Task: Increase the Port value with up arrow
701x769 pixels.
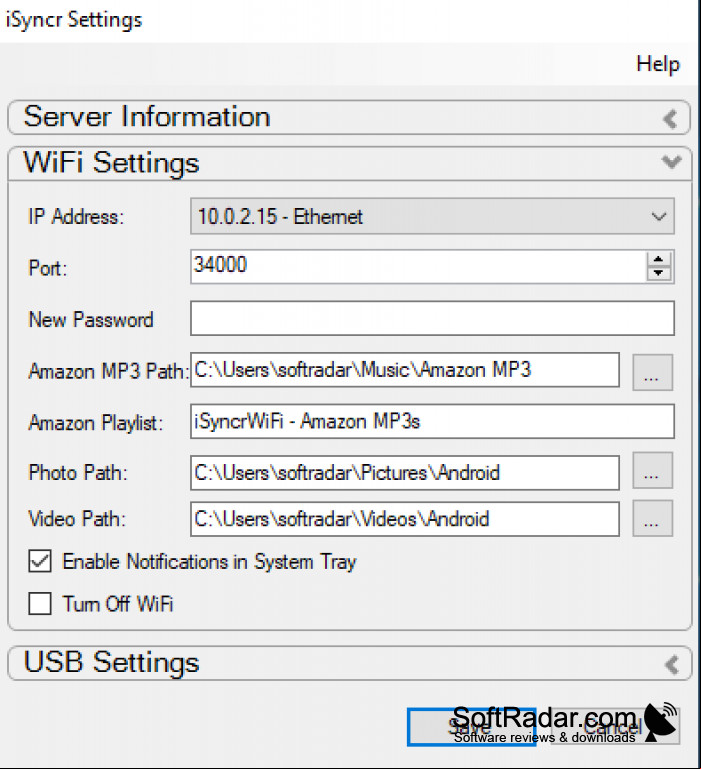Action: [x=658, y=260]
